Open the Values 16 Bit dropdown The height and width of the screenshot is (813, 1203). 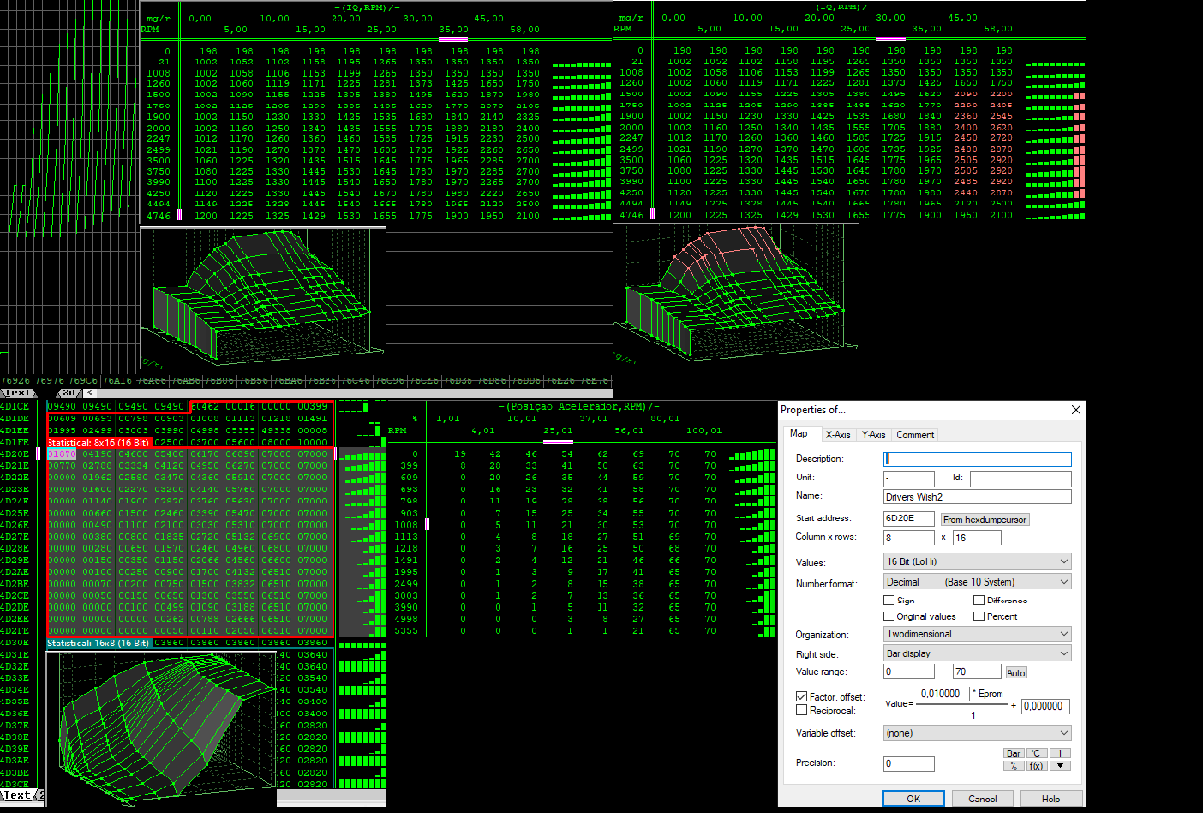coord(977,562)
